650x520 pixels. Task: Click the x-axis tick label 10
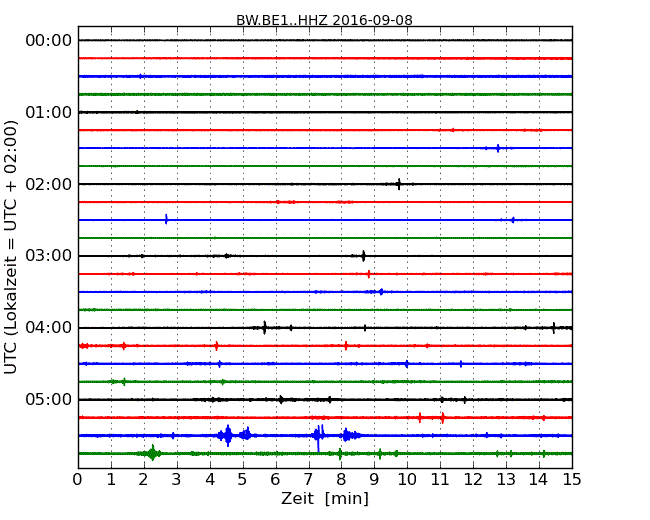pyautogui.click(x=407, y=480)
